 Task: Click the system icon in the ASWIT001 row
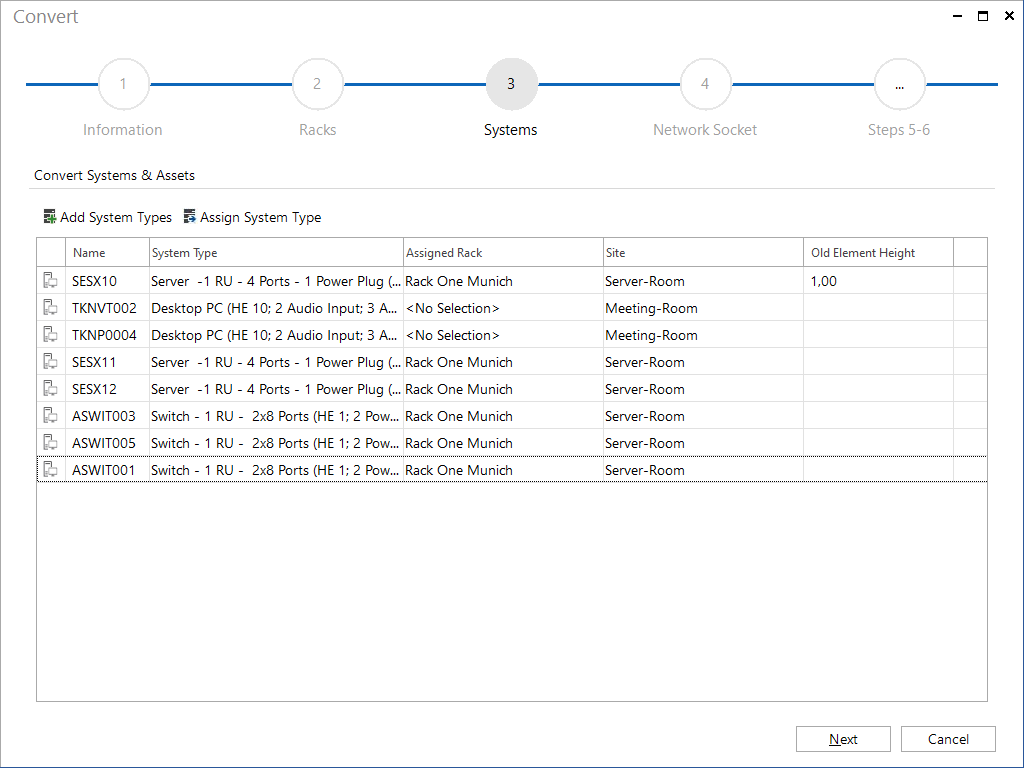(50, 470)
